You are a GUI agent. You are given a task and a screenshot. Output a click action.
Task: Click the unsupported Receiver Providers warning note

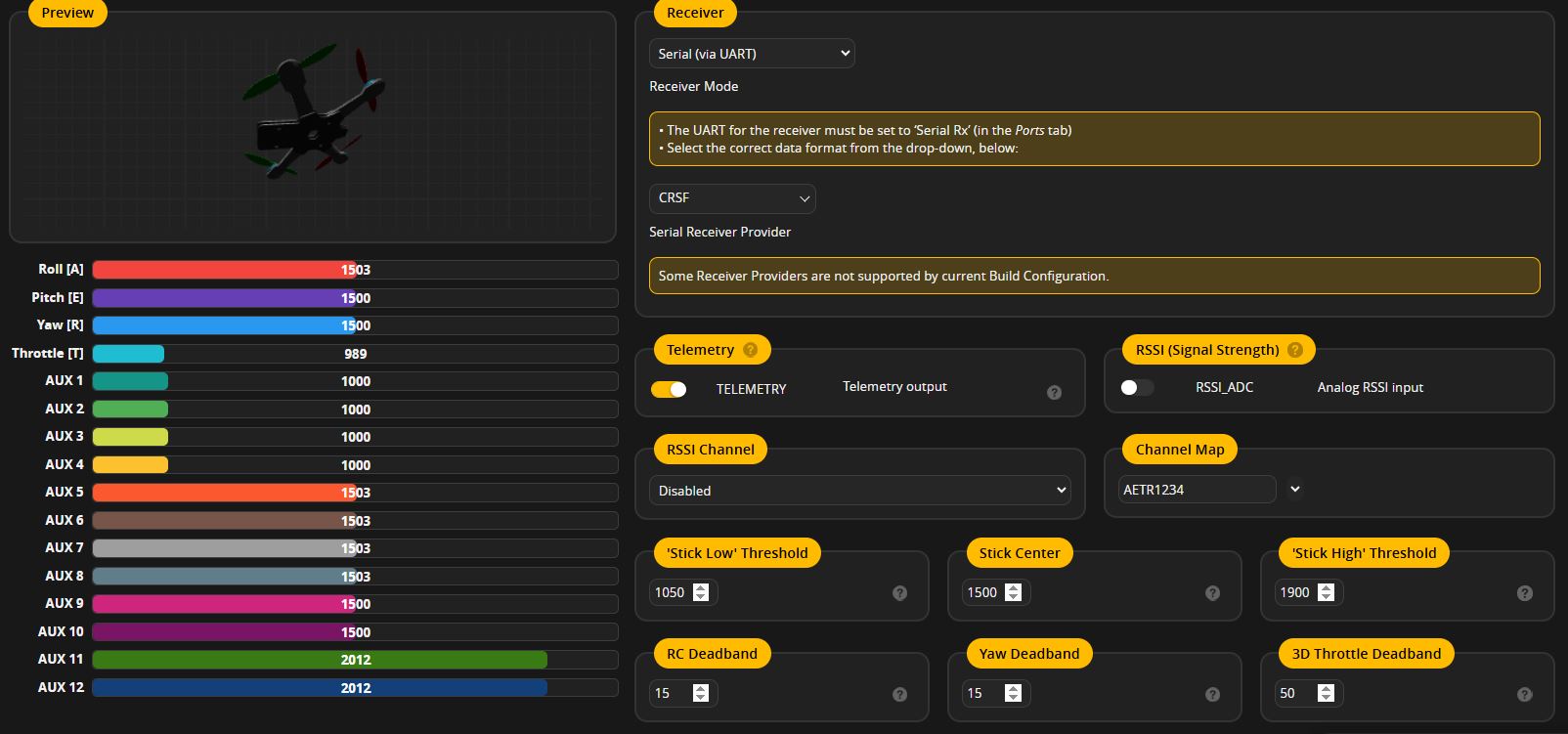(1095, 276)
